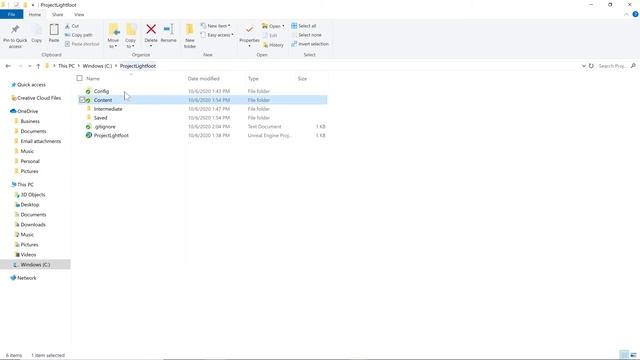Click Select all
Viewport: 640px width, 360px height.
pyautogui.click(x=304, y=26)
